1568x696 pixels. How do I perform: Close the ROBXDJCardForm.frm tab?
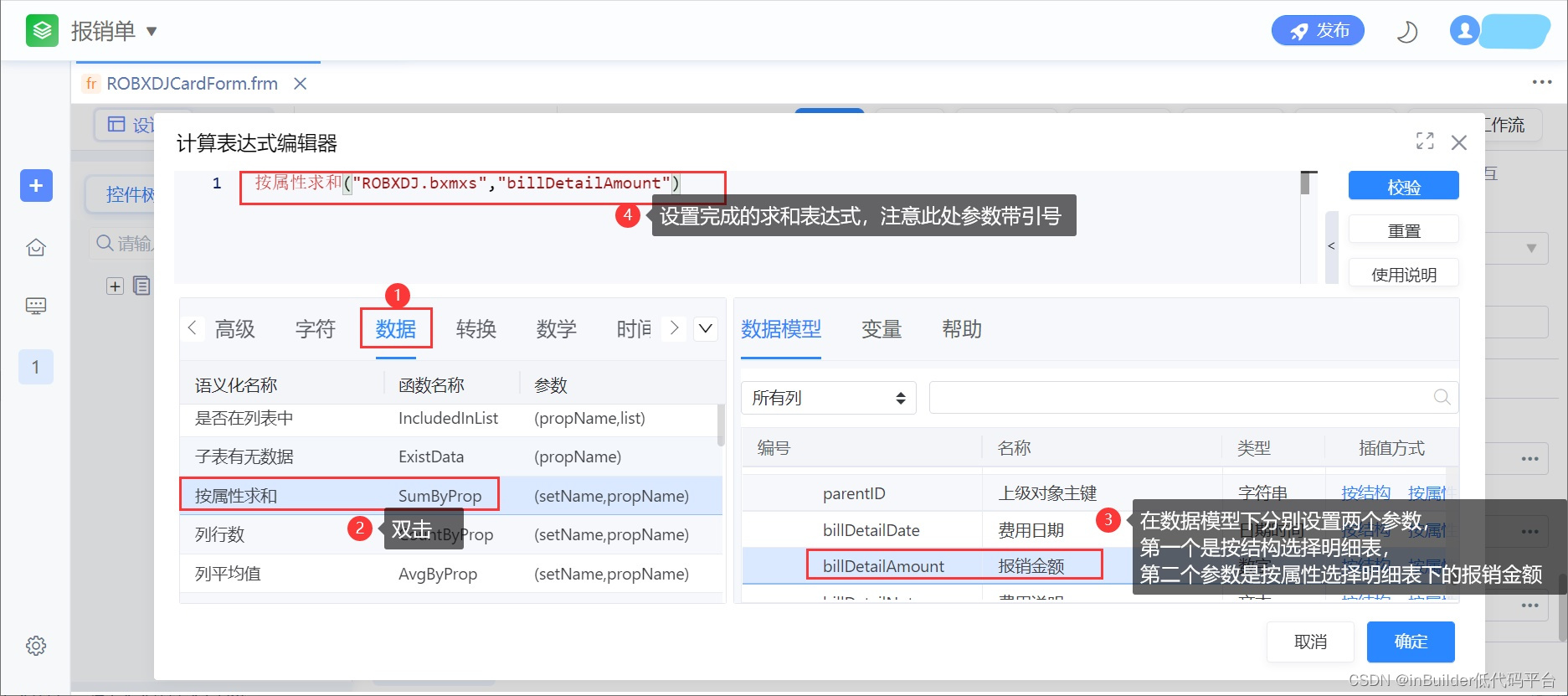pos(301,84)
